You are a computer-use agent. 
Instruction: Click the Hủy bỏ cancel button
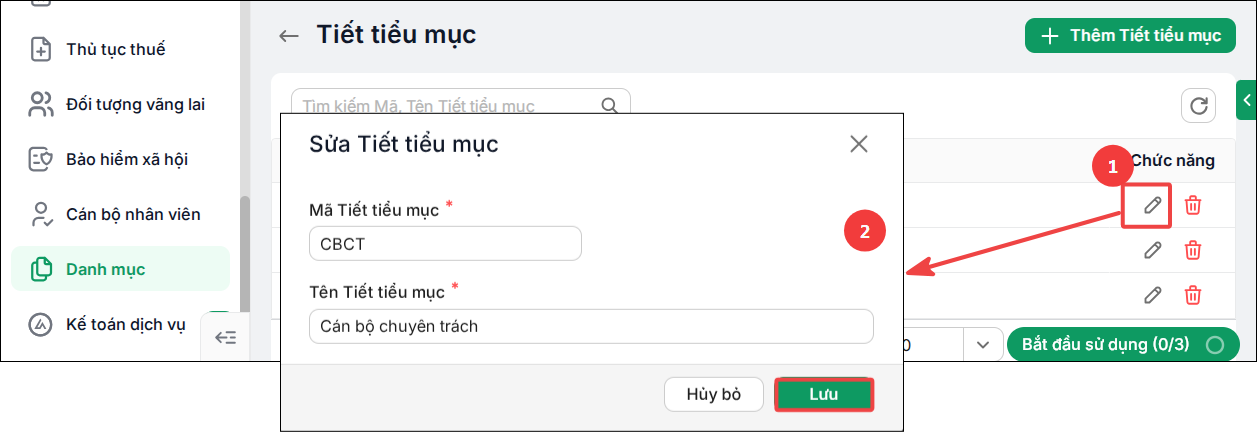coord(714,394)
